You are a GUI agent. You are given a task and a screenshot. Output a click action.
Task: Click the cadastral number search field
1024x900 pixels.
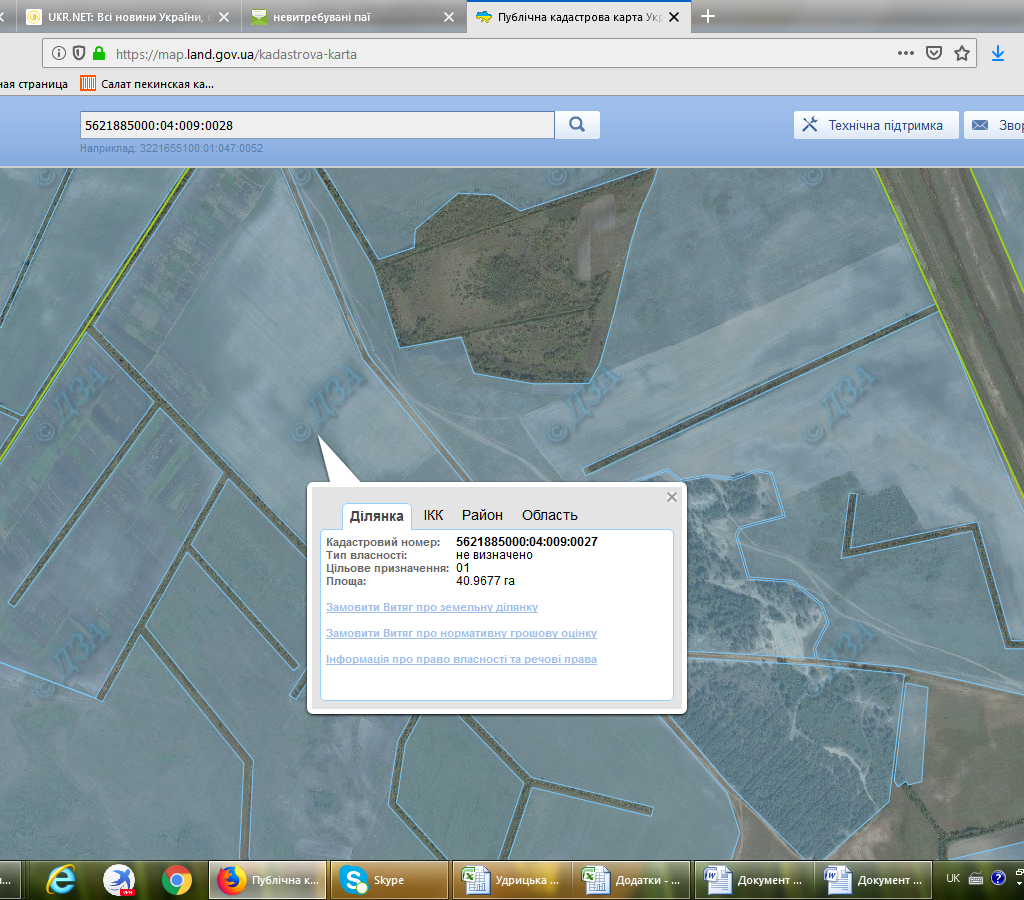pyautogui.click(x=316, y=125)
